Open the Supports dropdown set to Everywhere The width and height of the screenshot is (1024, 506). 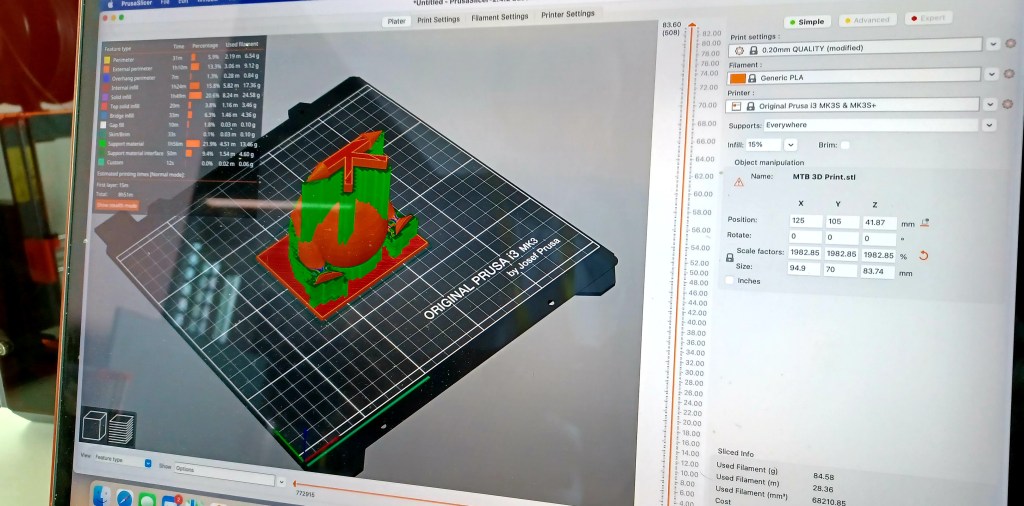coord(988,125)
